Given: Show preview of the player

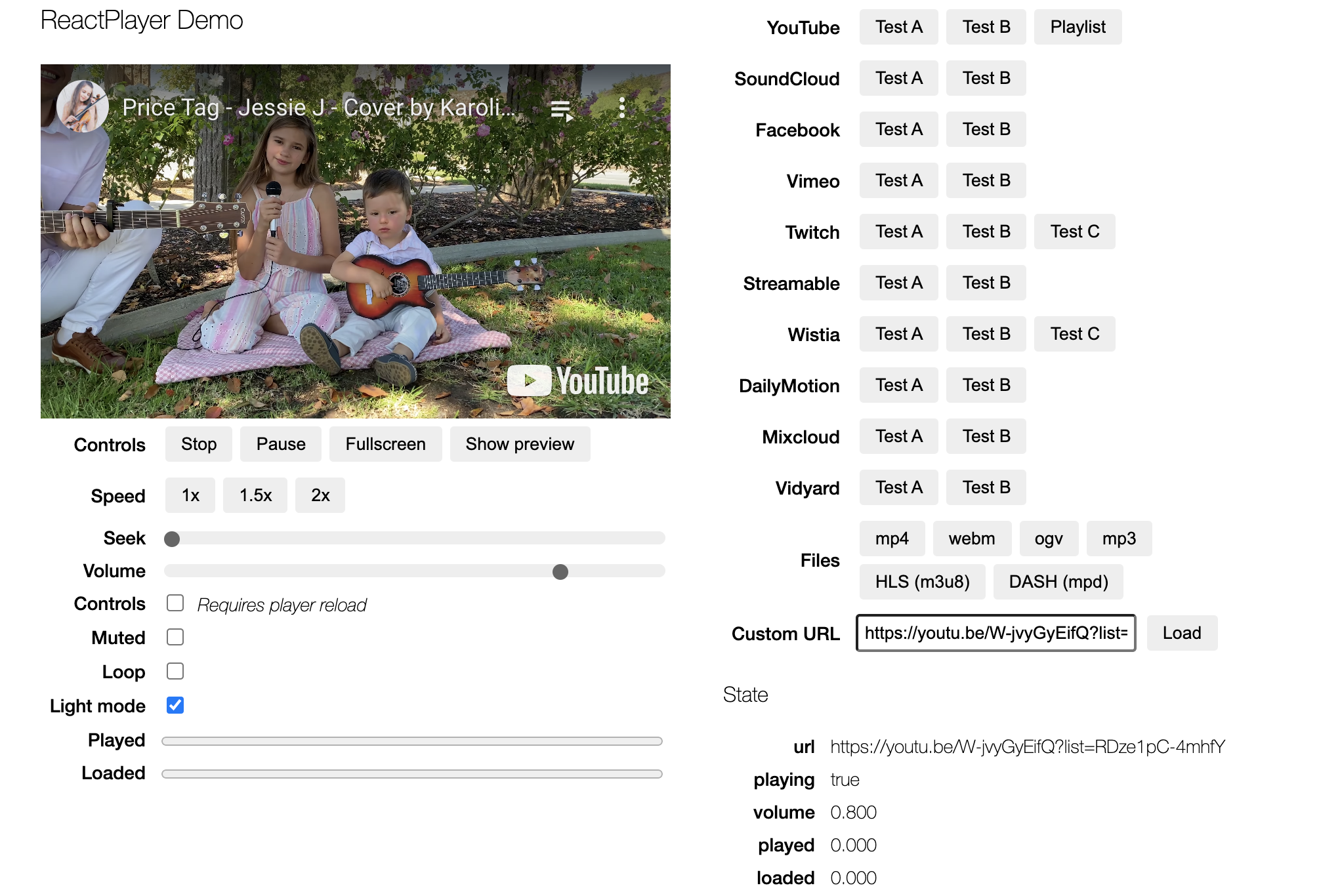Looking at the screenshot, I should click(x=520, y=444).
